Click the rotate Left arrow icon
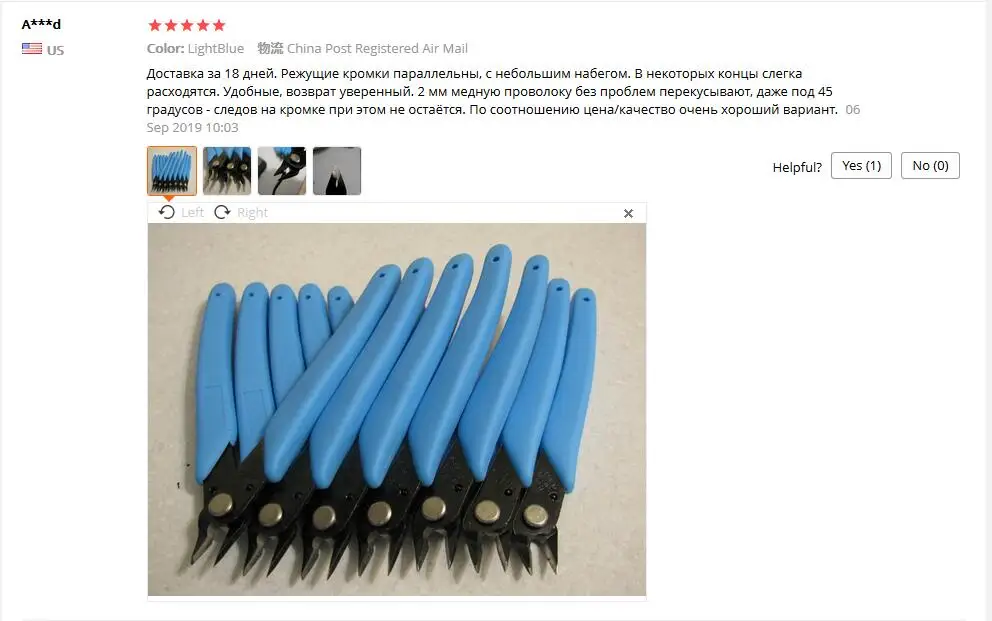This screenshot has height=621, width=992. pyautogui.click(x=166, y=212)
